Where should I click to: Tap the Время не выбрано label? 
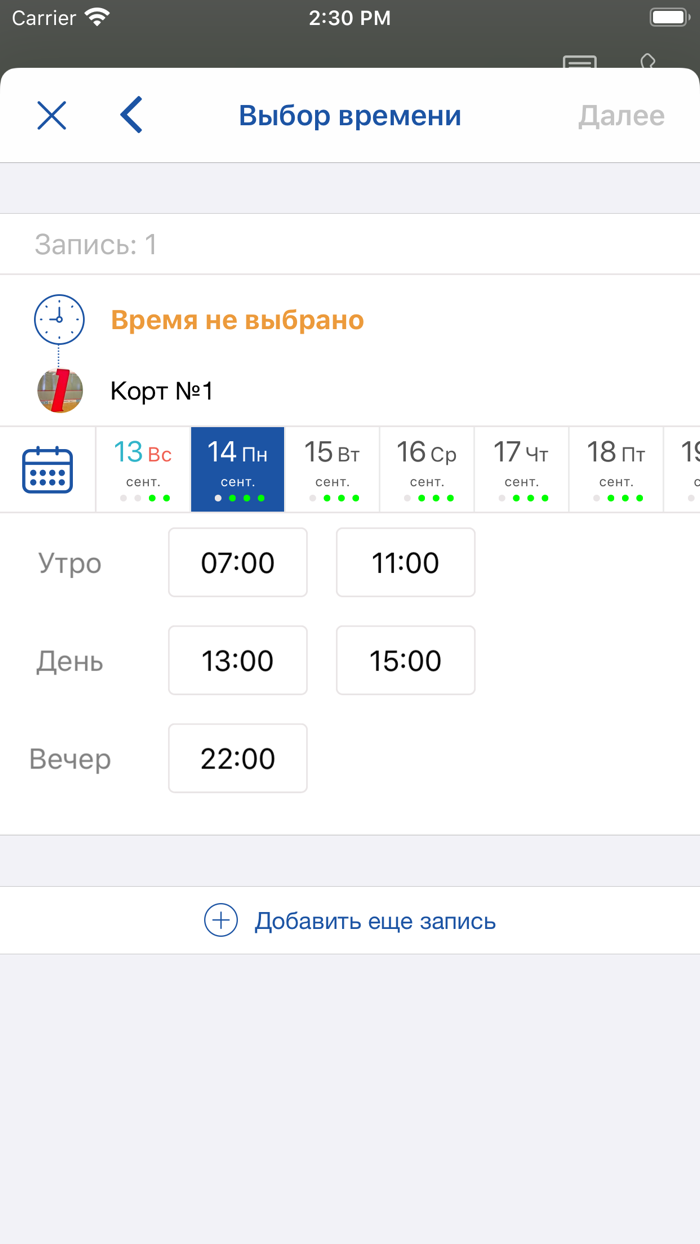coord(237,320)
